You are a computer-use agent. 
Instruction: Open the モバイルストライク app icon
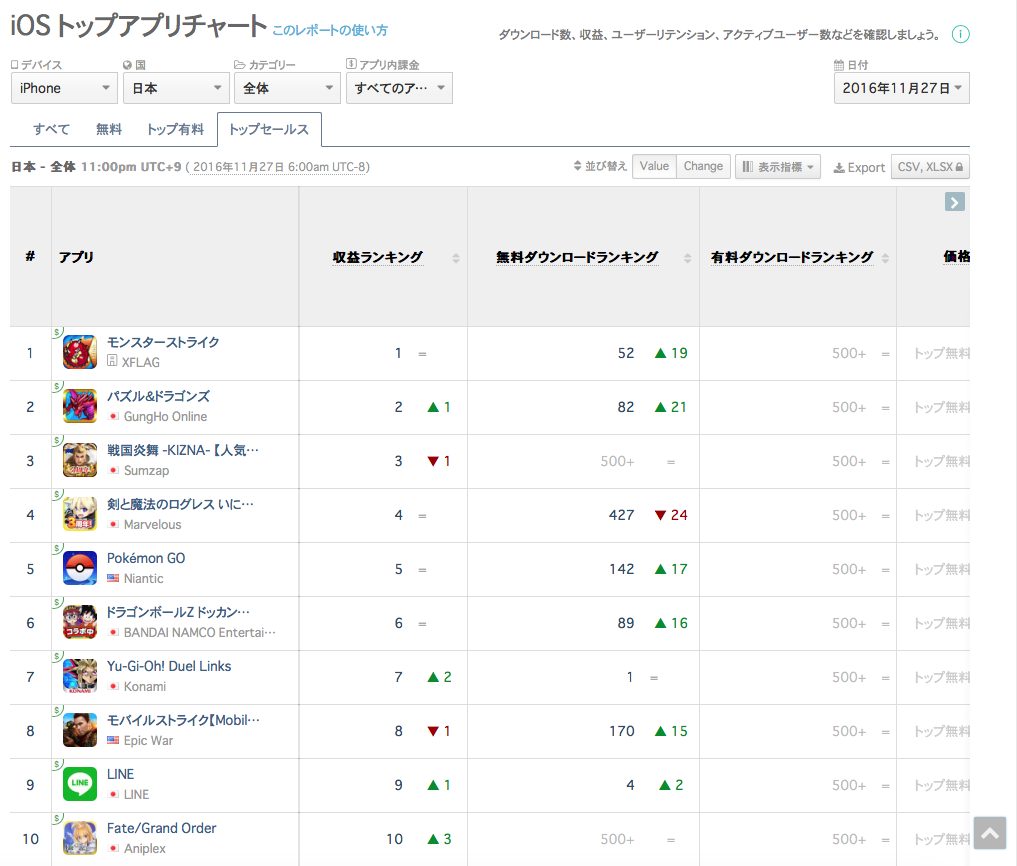coord(80,730)
